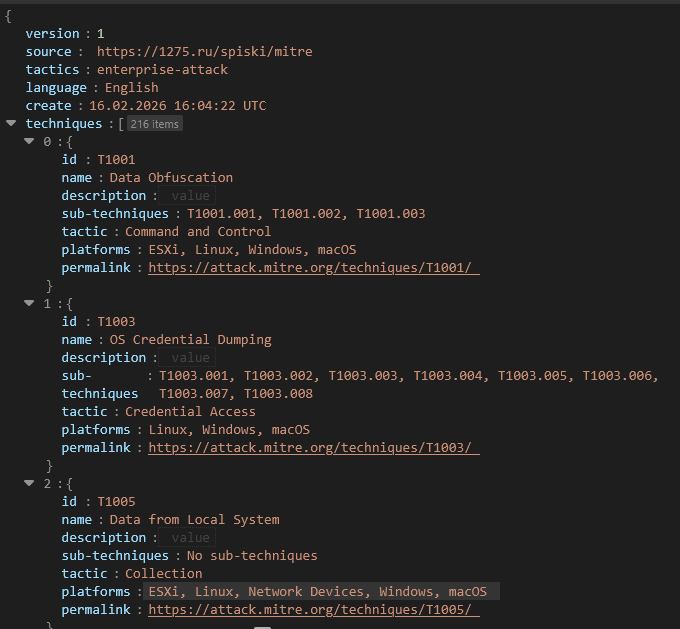Select the enterprise-attack tactics value
Viewport: 680px width, 629px height.
pyautogui.click(x=162, y=70)
